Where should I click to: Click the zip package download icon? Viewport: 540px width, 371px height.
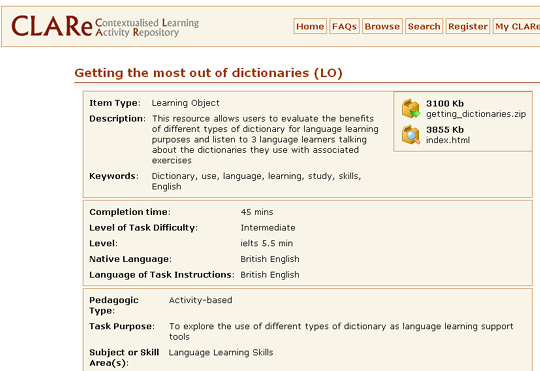tap(411, 108)
